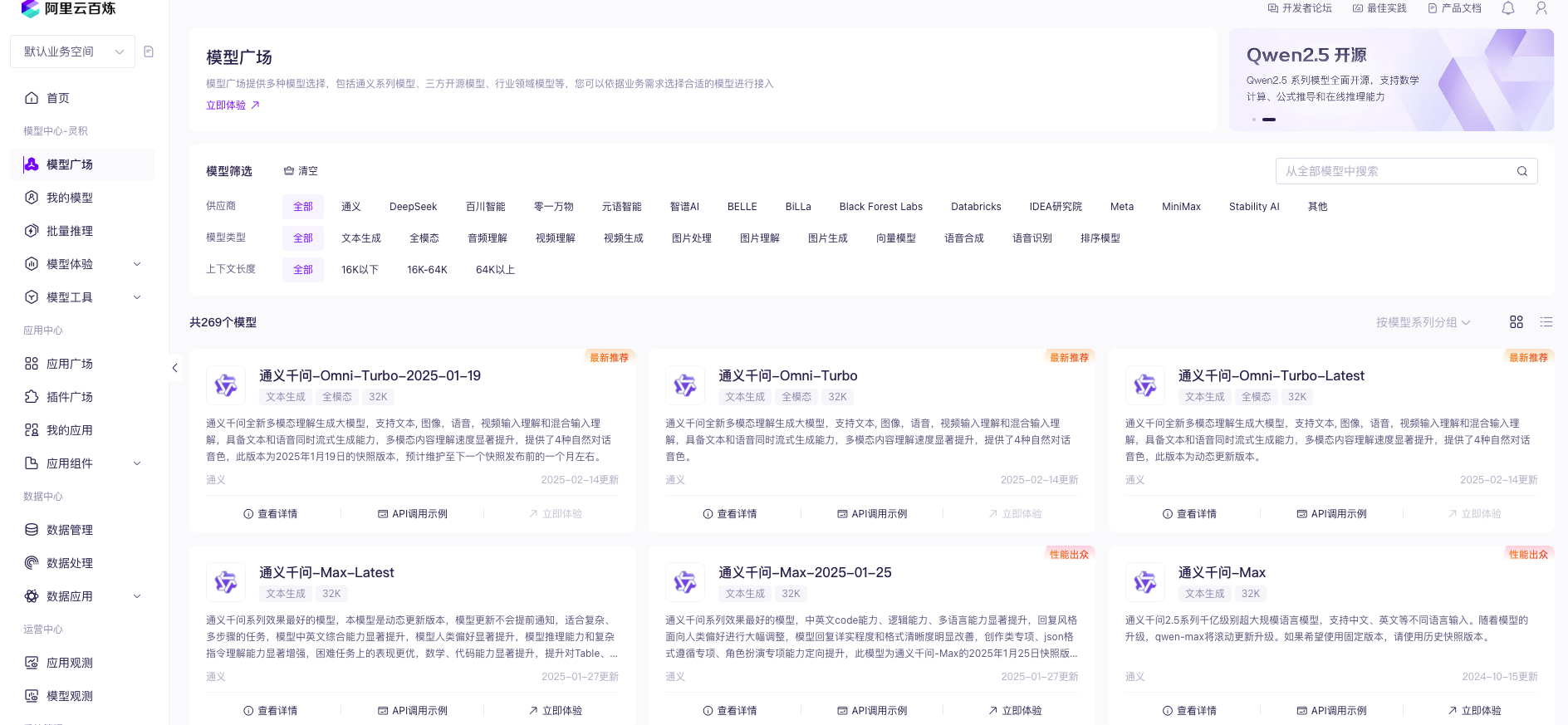
Task: Filter supplier by DeepSeek
Action: [414, 207]
